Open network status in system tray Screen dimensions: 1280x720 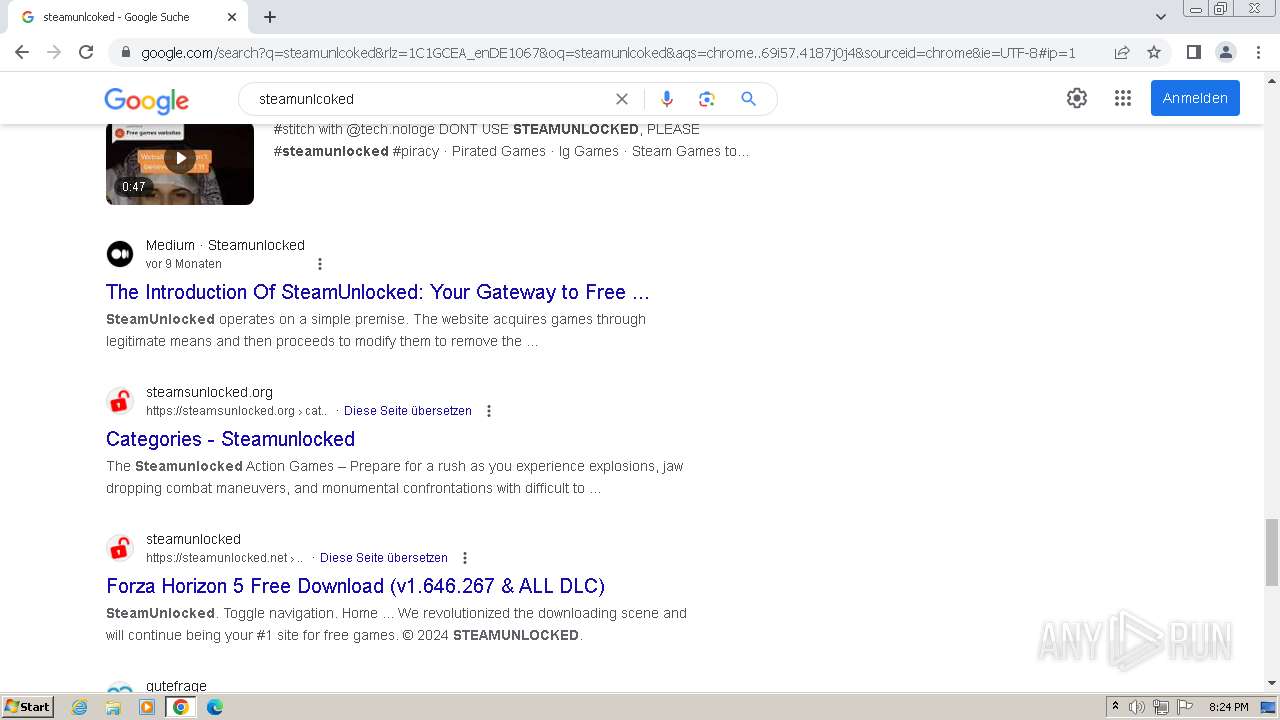1161,707
